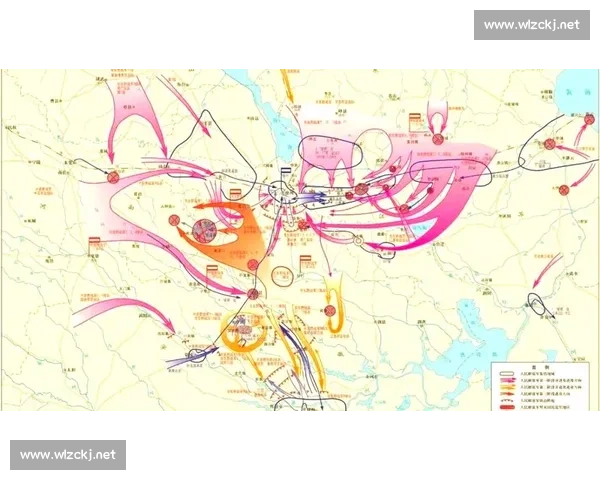Click the red striped flag icon at far left
This screenshot has width=600, height=480.
96,243
